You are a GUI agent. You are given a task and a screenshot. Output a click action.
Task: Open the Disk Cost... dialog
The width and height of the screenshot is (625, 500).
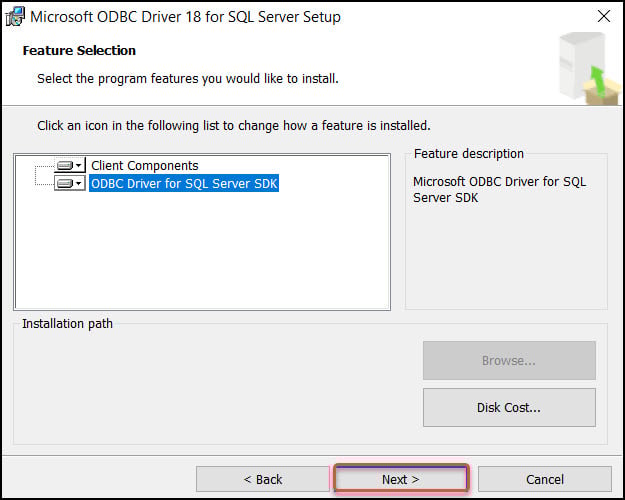pos(509,407)
